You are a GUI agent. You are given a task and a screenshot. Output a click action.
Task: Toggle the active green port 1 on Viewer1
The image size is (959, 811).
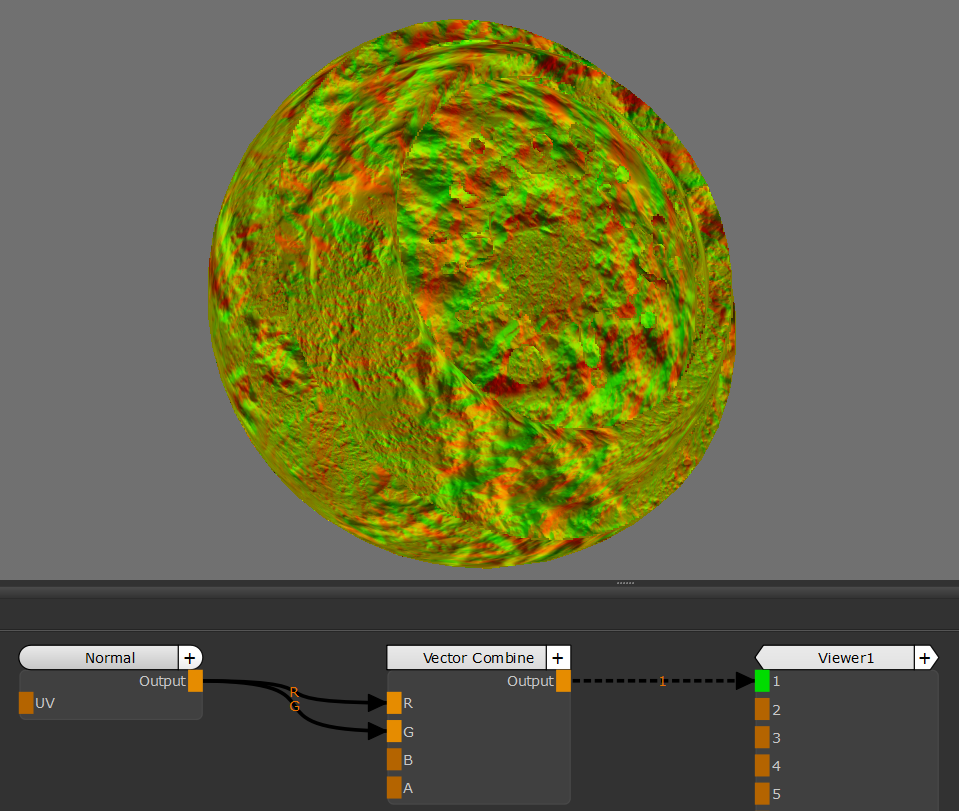click(x=762, y=681)
